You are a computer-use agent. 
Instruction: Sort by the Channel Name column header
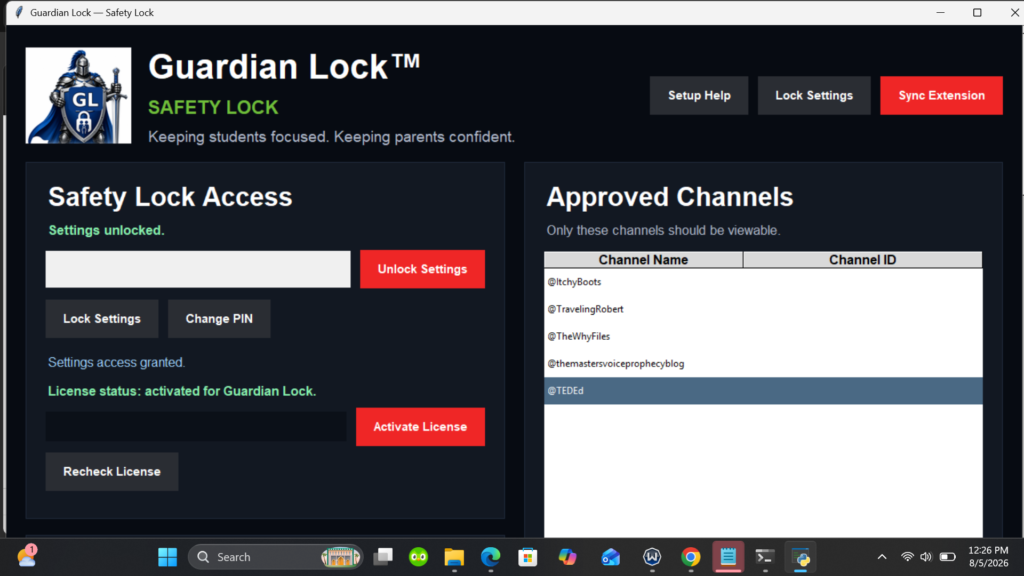coord(643,260)
